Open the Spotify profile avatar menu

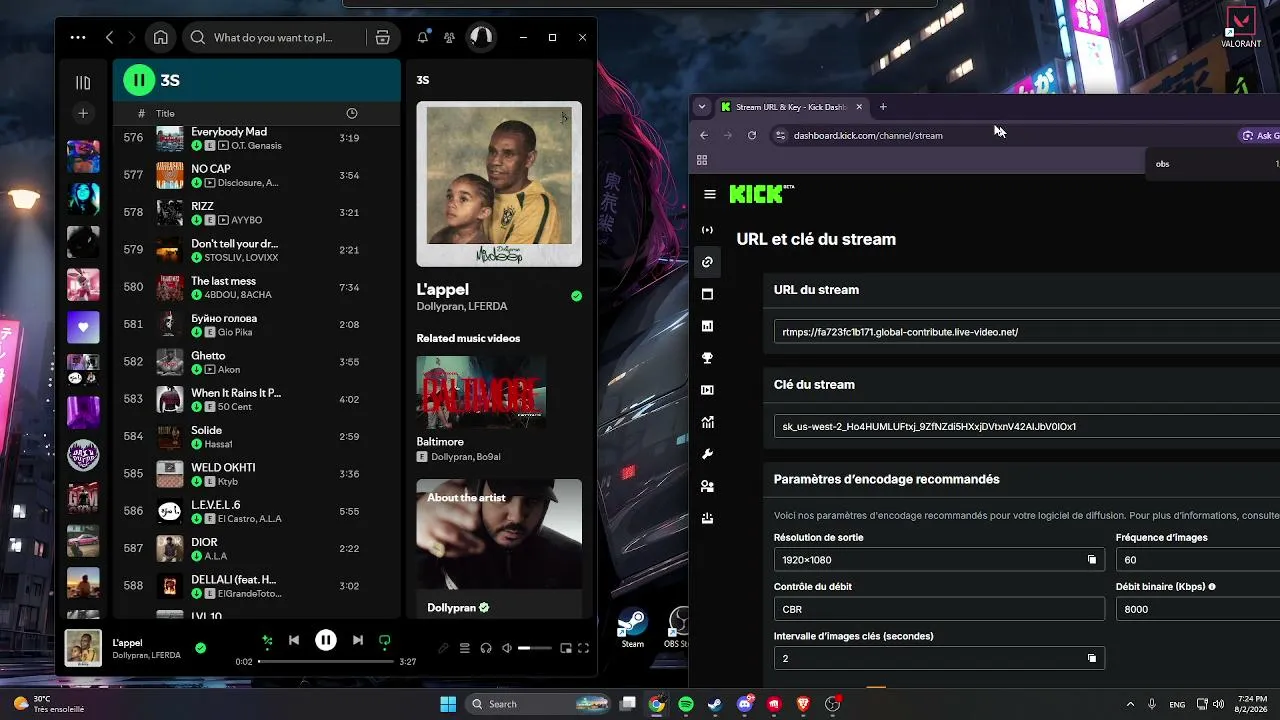tap(481, 38)
